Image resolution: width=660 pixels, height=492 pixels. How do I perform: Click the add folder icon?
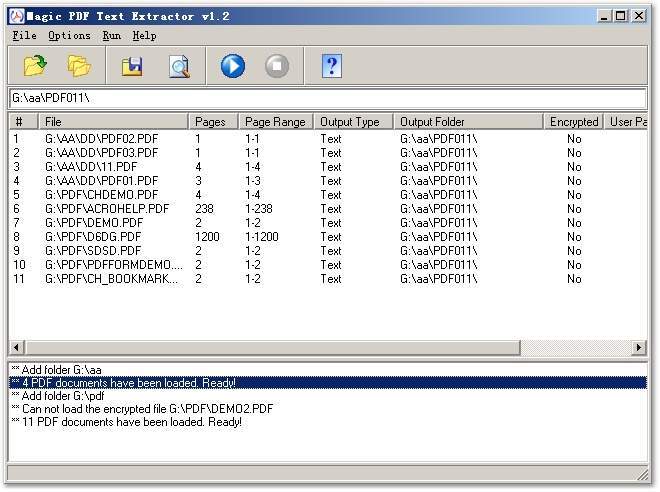click(79, 66)
